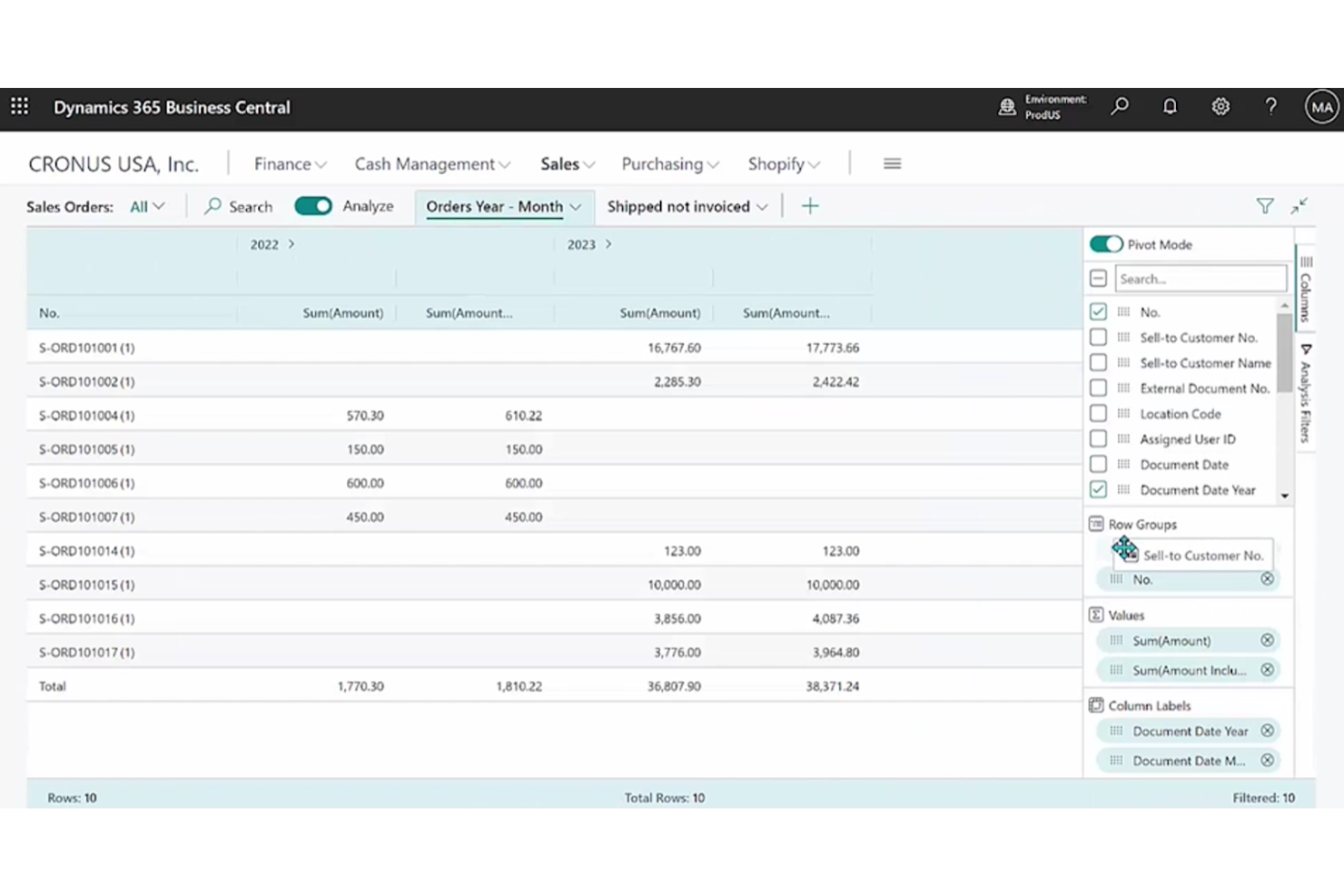Check the Sell-to Customer No. checkbox
Image resolution: width=1344 pixels, height=896 pixels.
point(1098,337)
